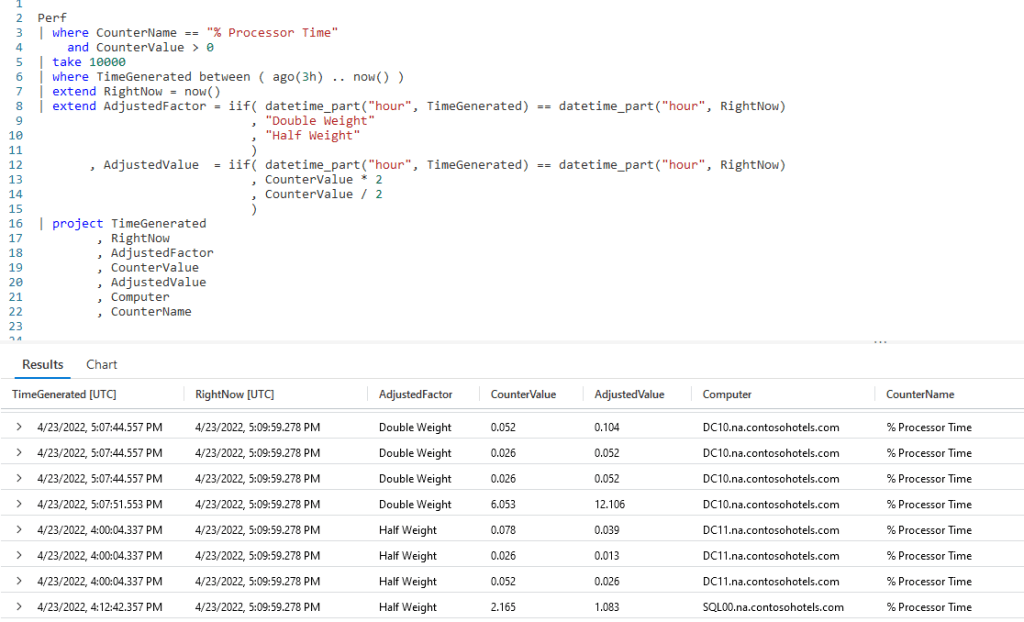
Task: Click the RightNow [UTC] column header
Action: [234, 395]
